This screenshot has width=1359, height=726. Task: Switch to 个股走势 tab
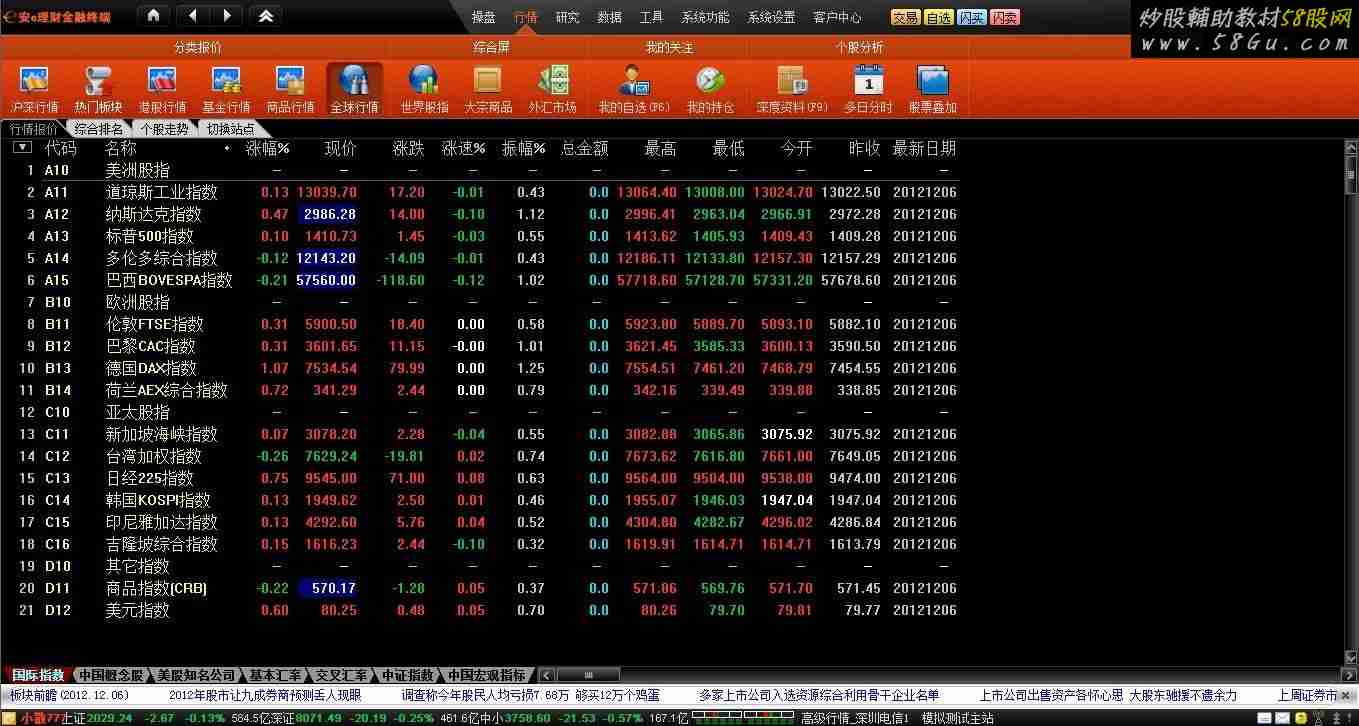click(x=165, y=129)
